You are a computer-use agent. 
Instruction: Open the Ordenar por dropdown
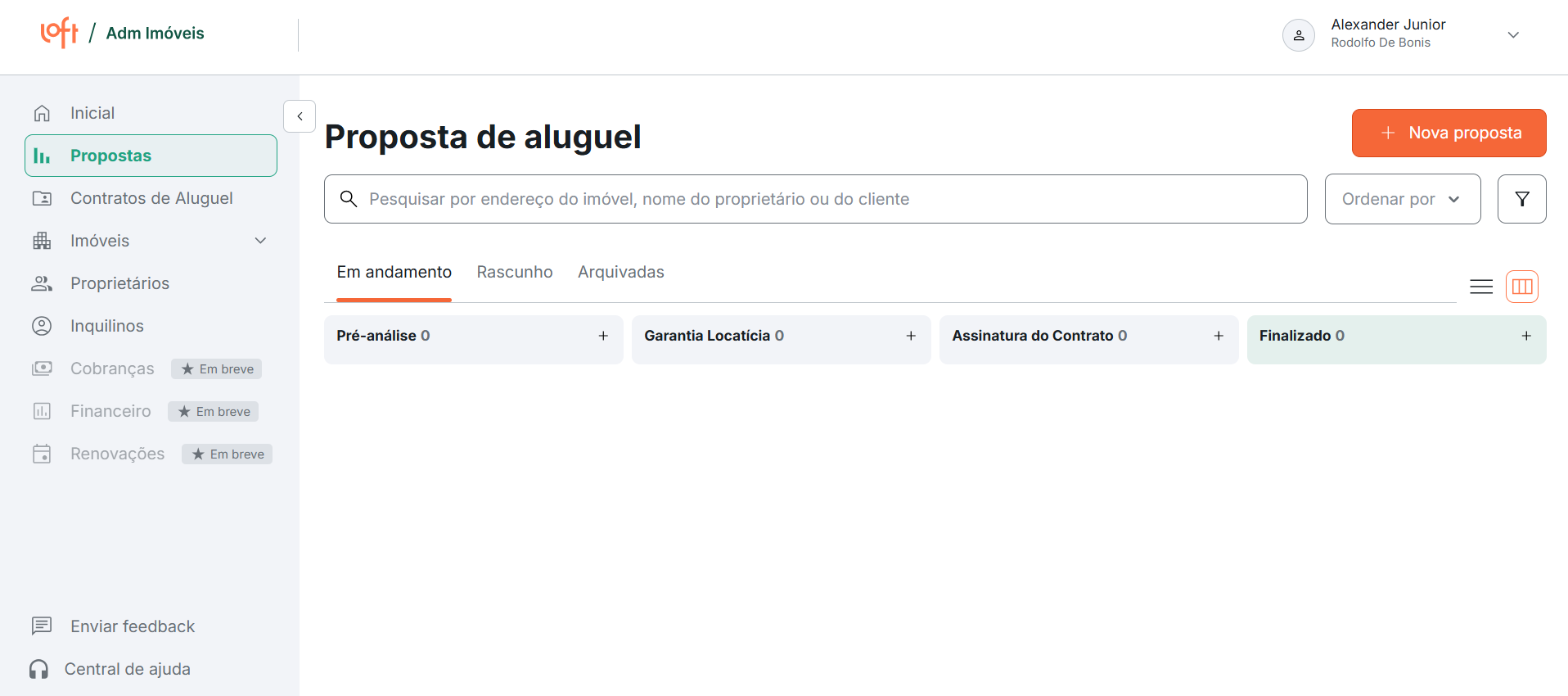tap(1402, 199)
